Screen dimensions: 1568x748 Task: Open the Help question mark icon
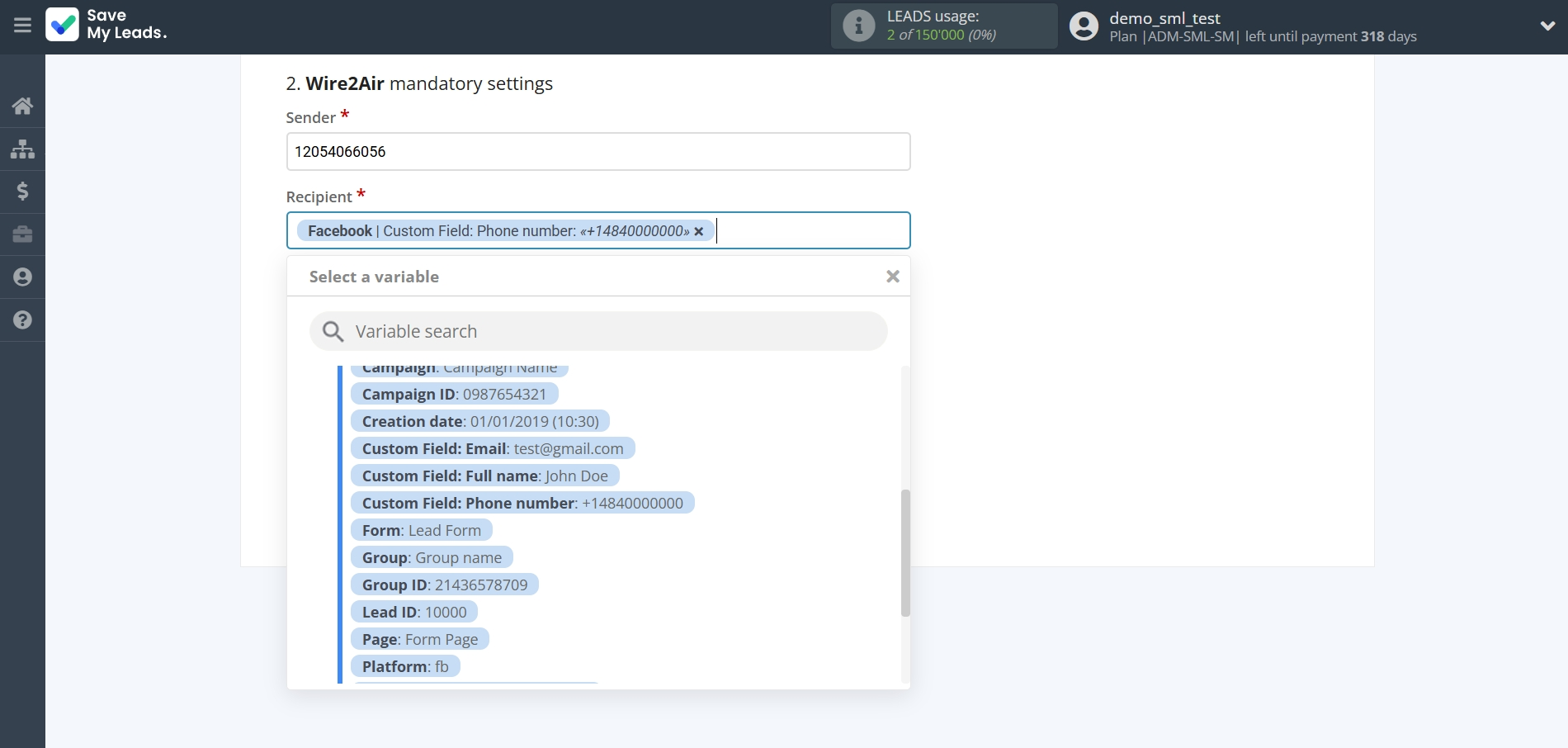click(22, 320)
